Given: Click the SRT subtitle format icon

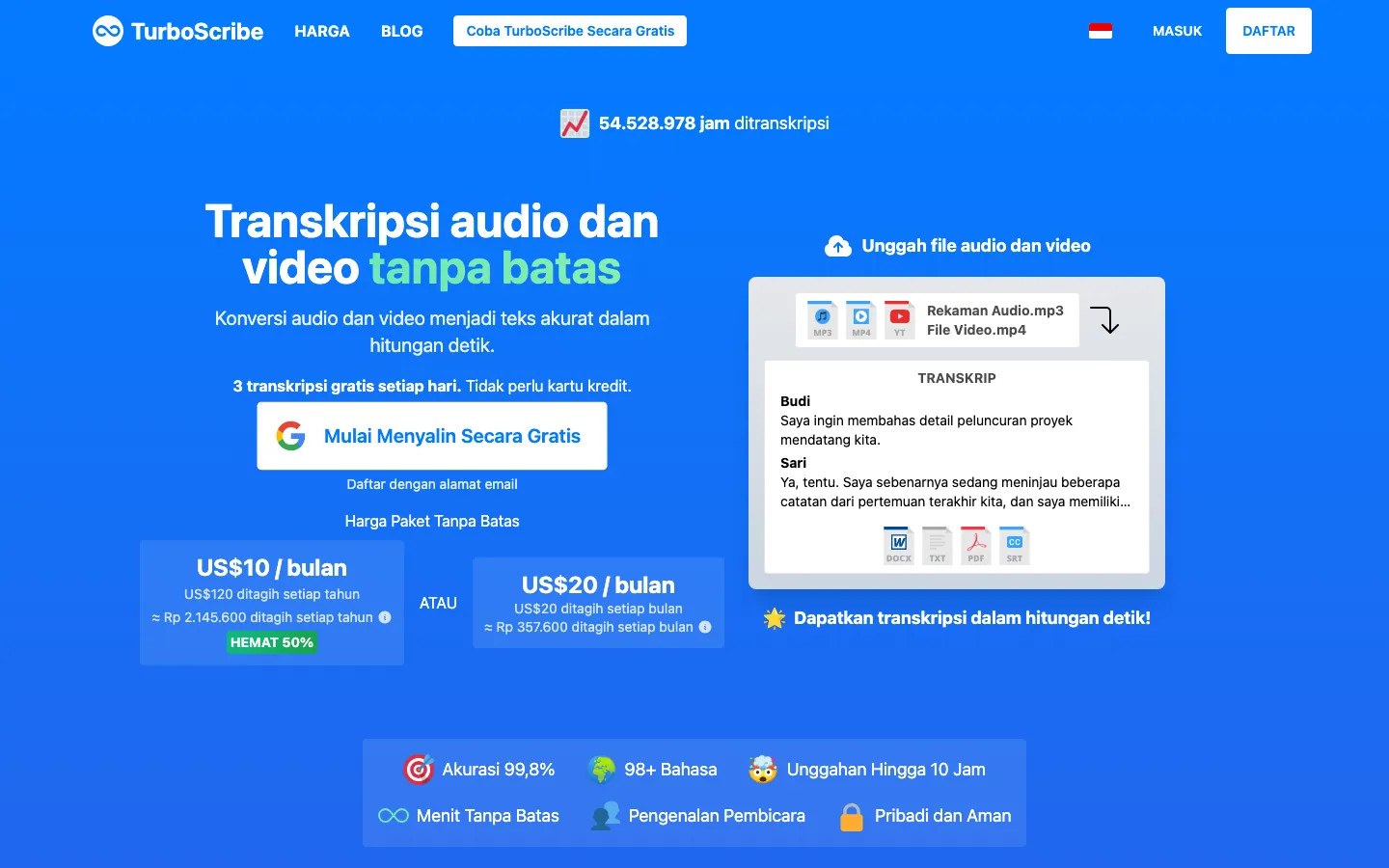Looking at the screenshot, I should [x=1015, y=545].
